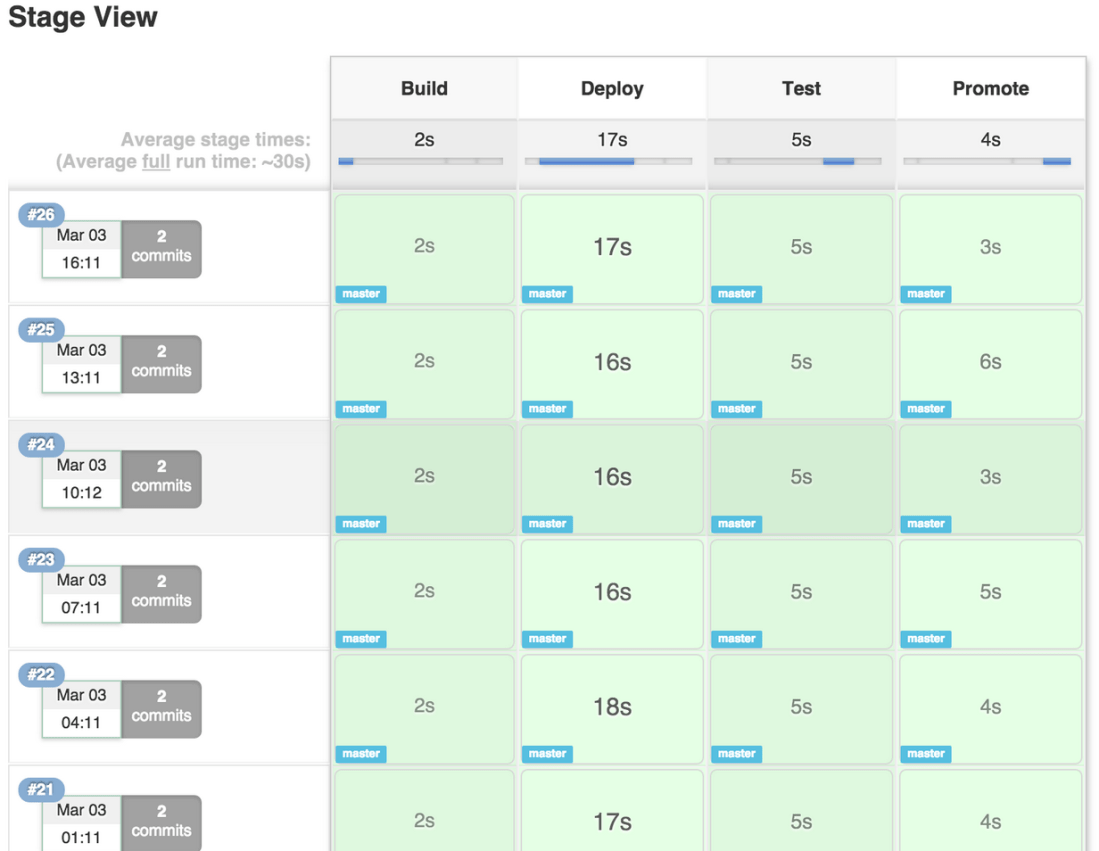
Task: Select the Deploy stage column header
Action: (612, 88)
